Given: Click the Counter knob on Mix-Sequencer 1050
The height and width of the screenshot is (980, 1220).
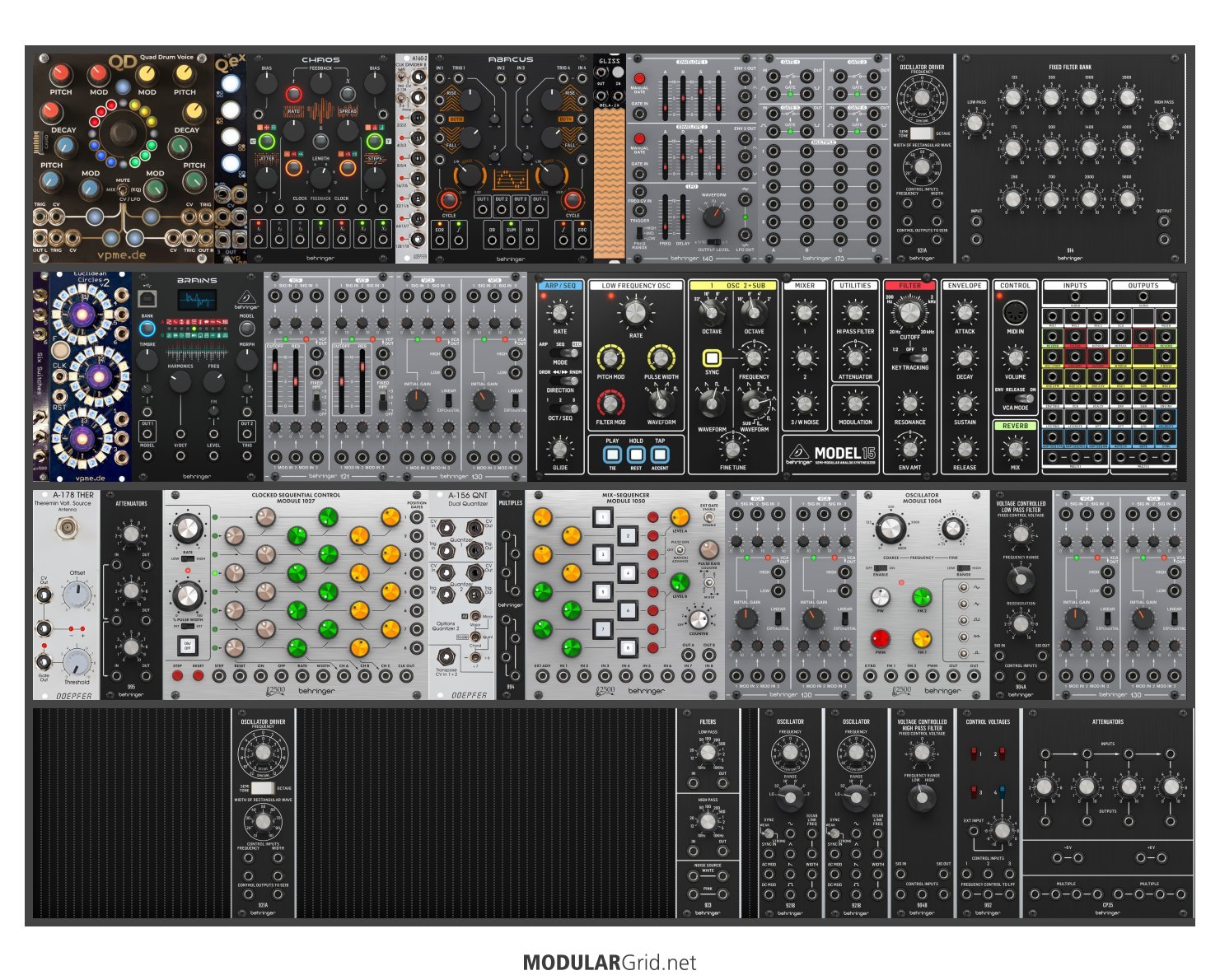Looking at the screenshot, I should [699, 619].
